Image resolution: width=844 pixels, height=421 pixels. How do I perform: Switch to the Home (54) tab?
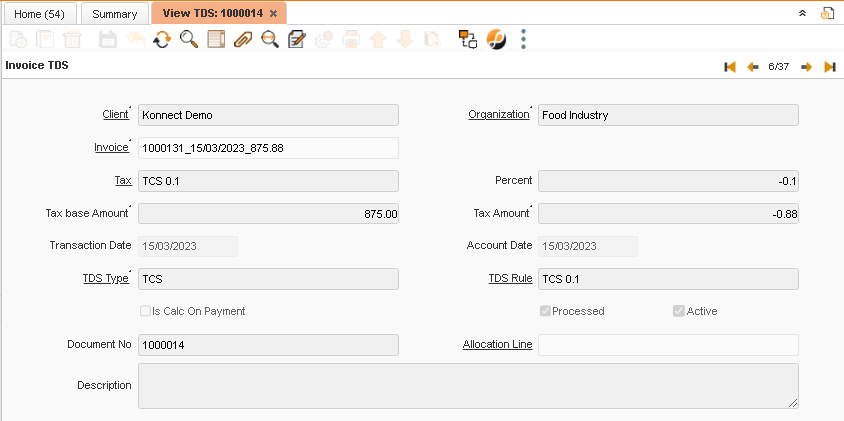point(39,14)
